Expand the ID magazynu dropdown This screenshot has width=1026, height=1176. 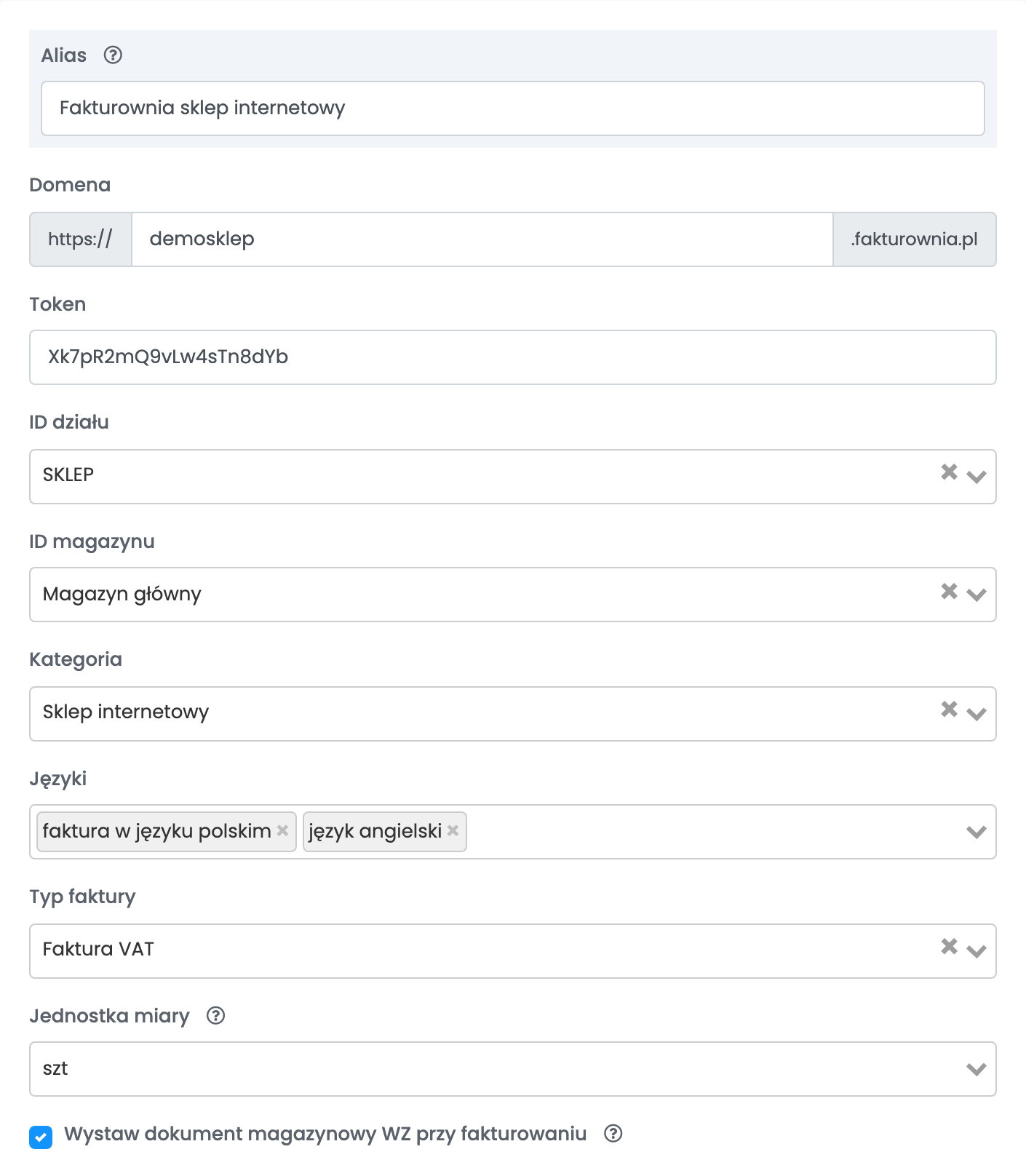977,595
